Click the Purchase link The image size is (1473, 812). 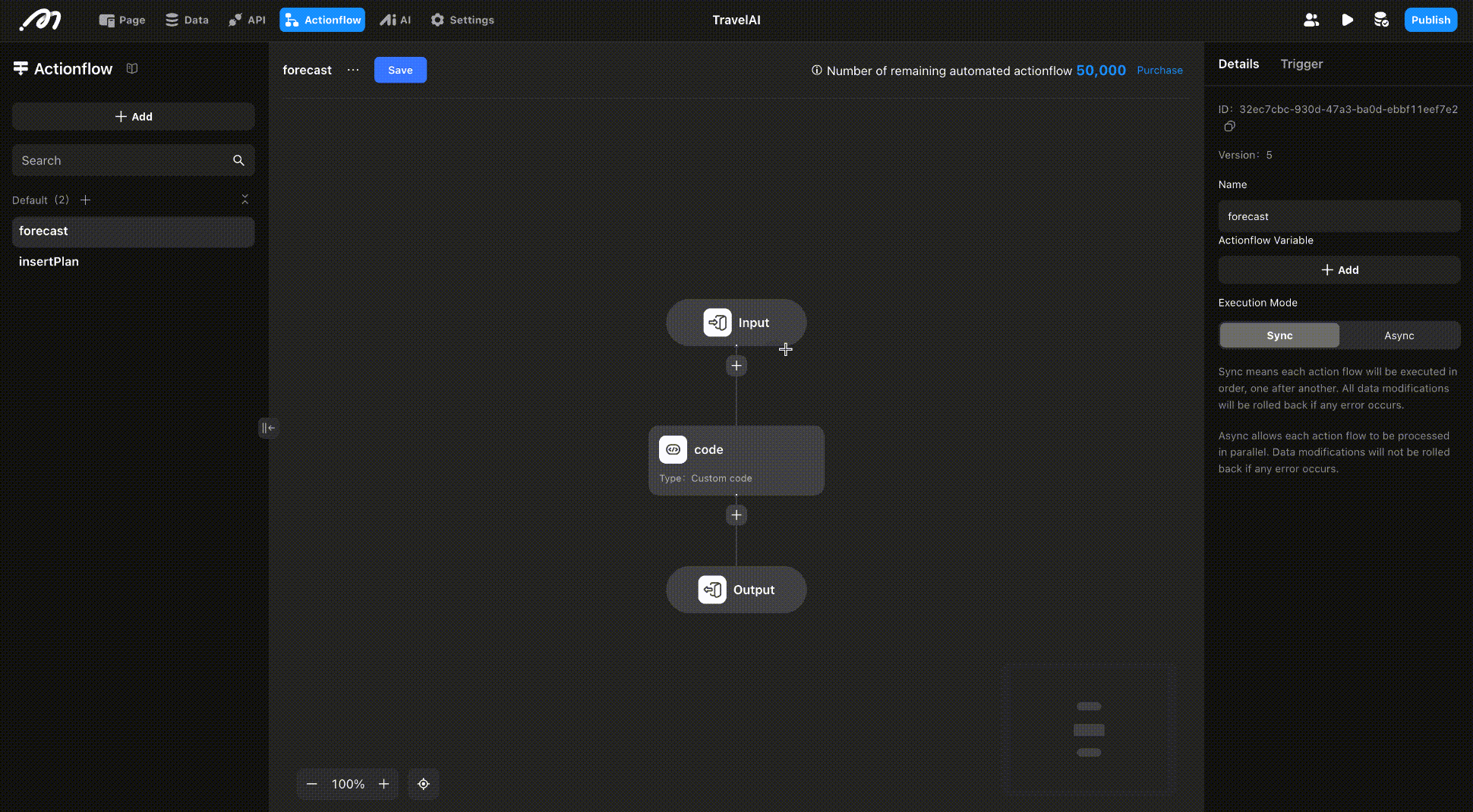click(1159, 71)
